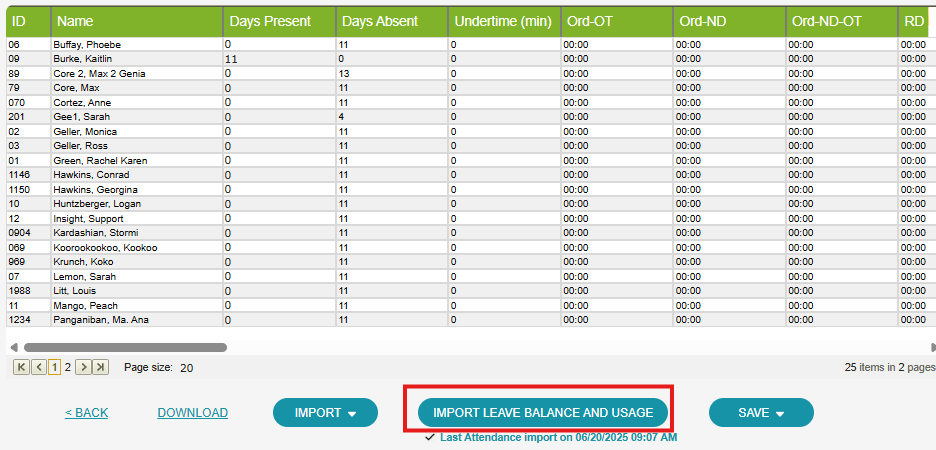Click Days Absent 13 for Core 2

coord(344,73)
